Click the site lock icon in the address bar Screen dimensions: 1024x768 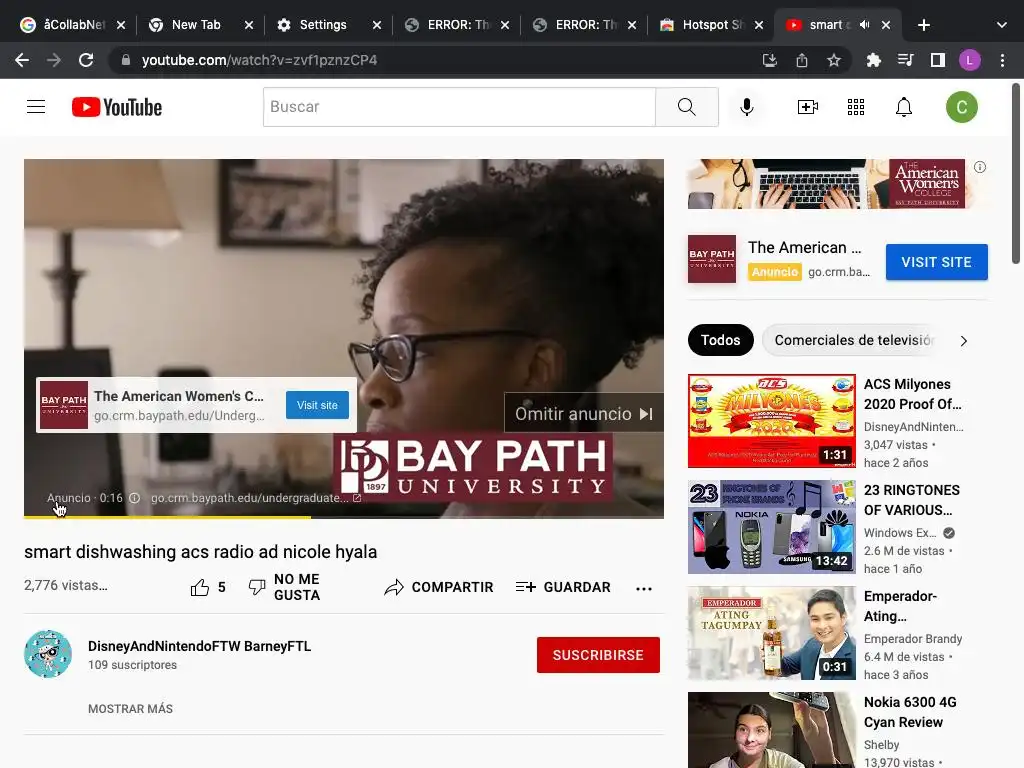pos(126,60)
